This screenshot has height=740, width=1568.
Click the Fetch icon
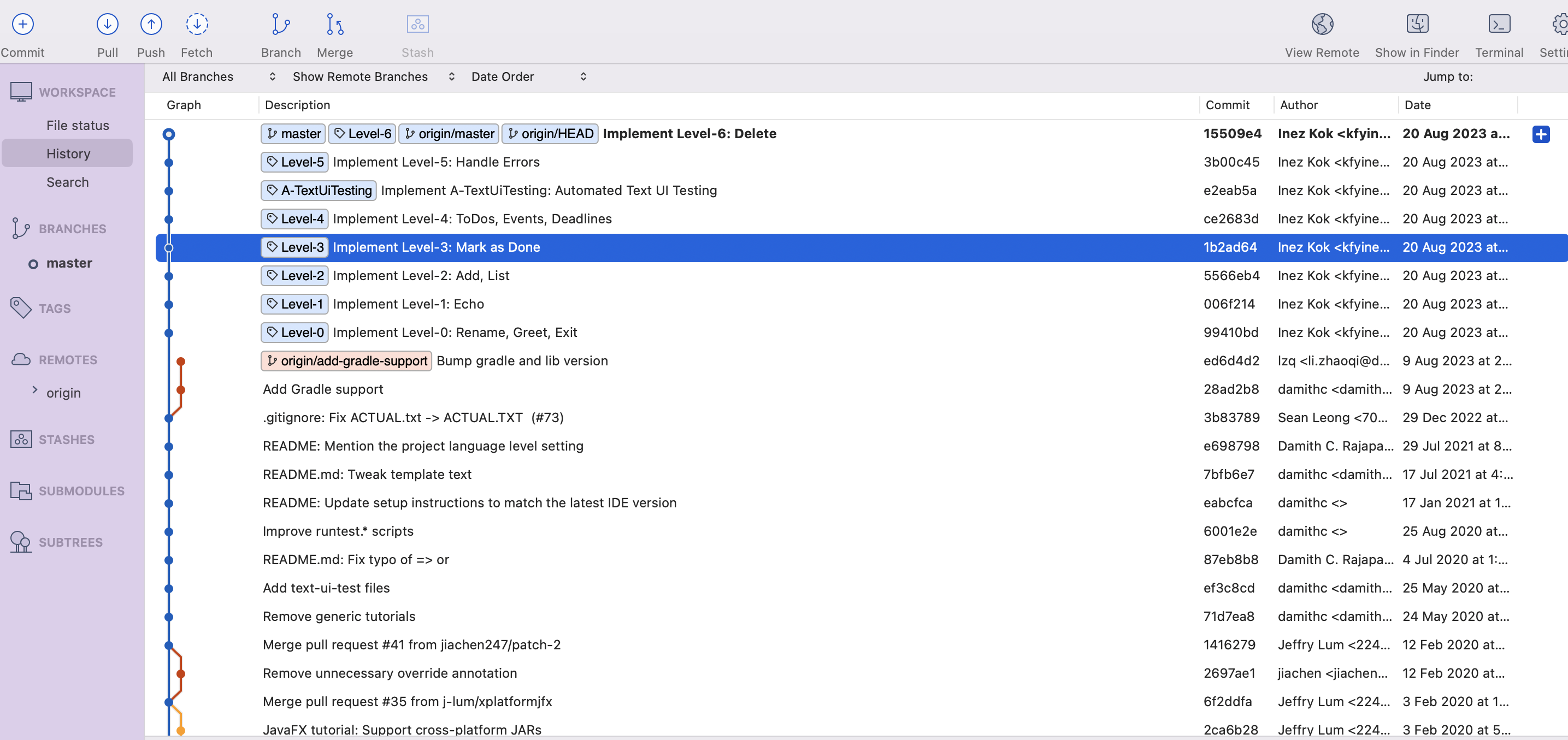point(197,25)
